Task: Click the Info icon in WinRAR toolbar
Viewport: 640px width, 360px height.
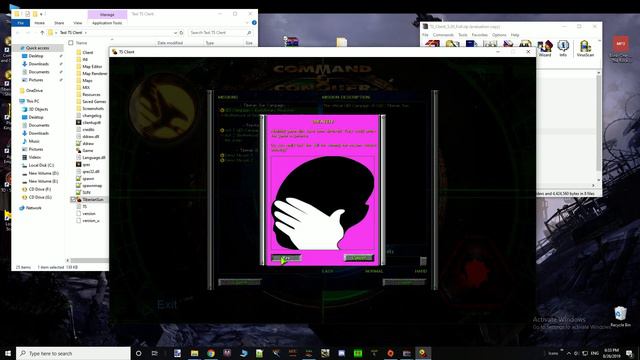Action: (x=563, y=49)
